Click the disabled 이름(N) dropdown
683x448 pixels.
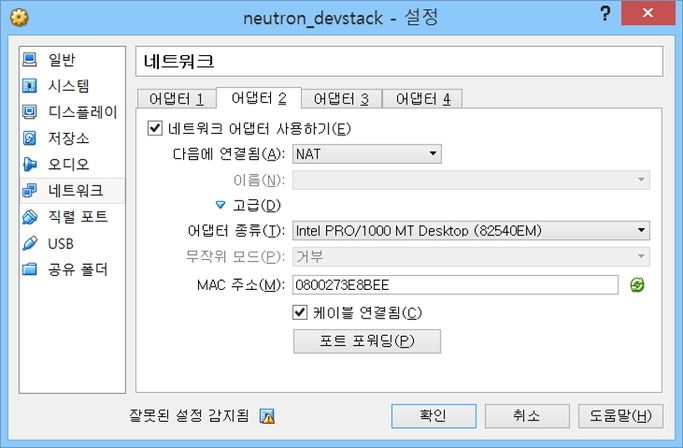pos(471,180)
